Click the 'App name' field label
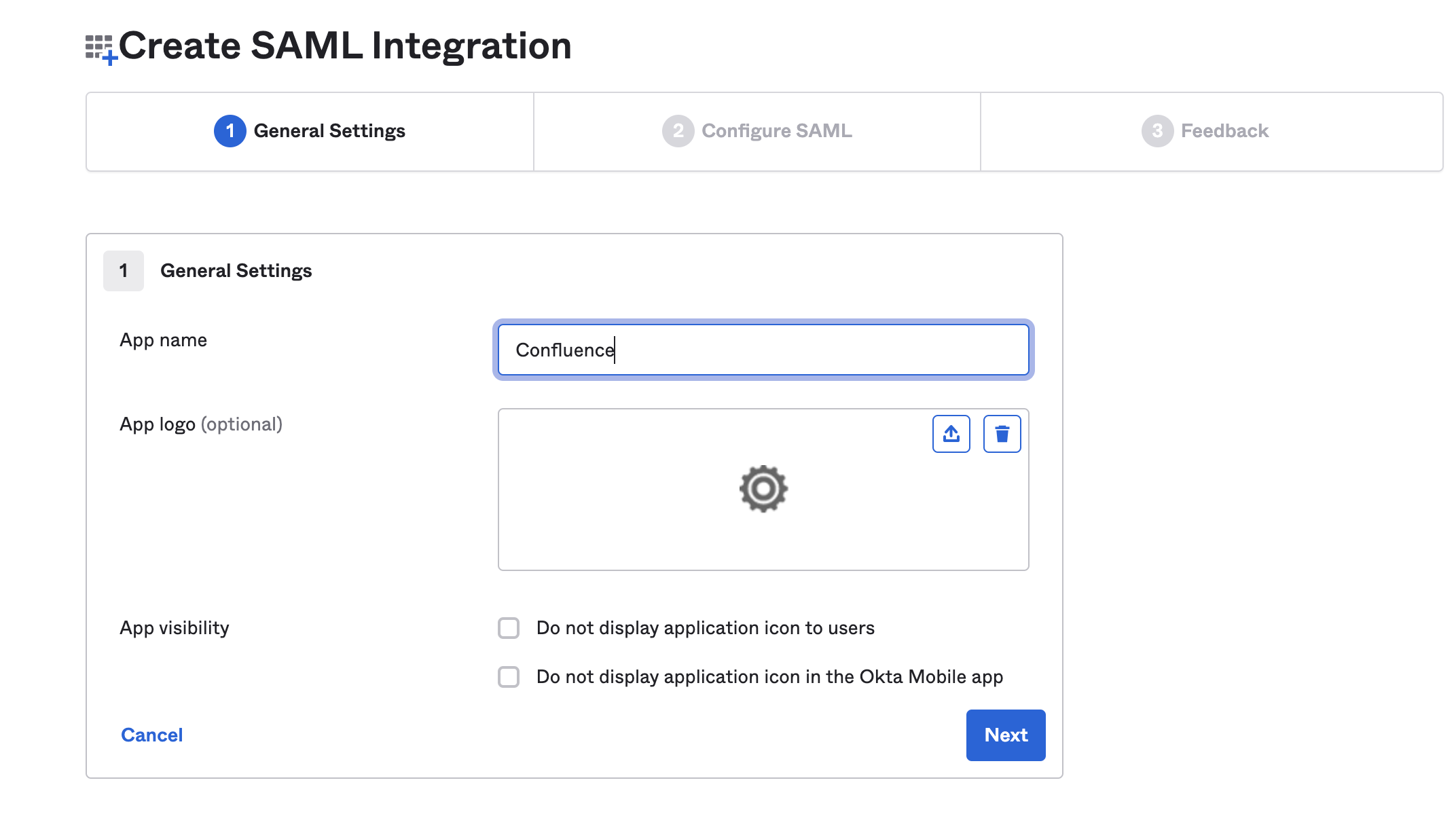 pyautogui.click(x=163, y=340)
